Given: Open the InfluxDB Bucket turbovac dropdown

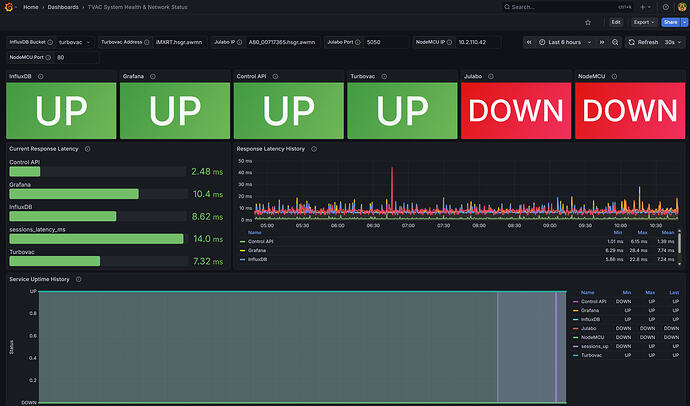Looking at the screenshot, I should coord(75,43).
